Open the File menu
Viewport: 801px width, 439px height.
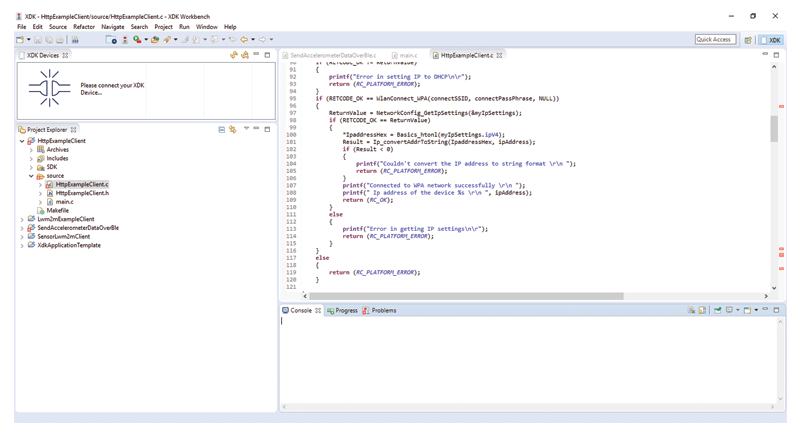click(21, 27)
